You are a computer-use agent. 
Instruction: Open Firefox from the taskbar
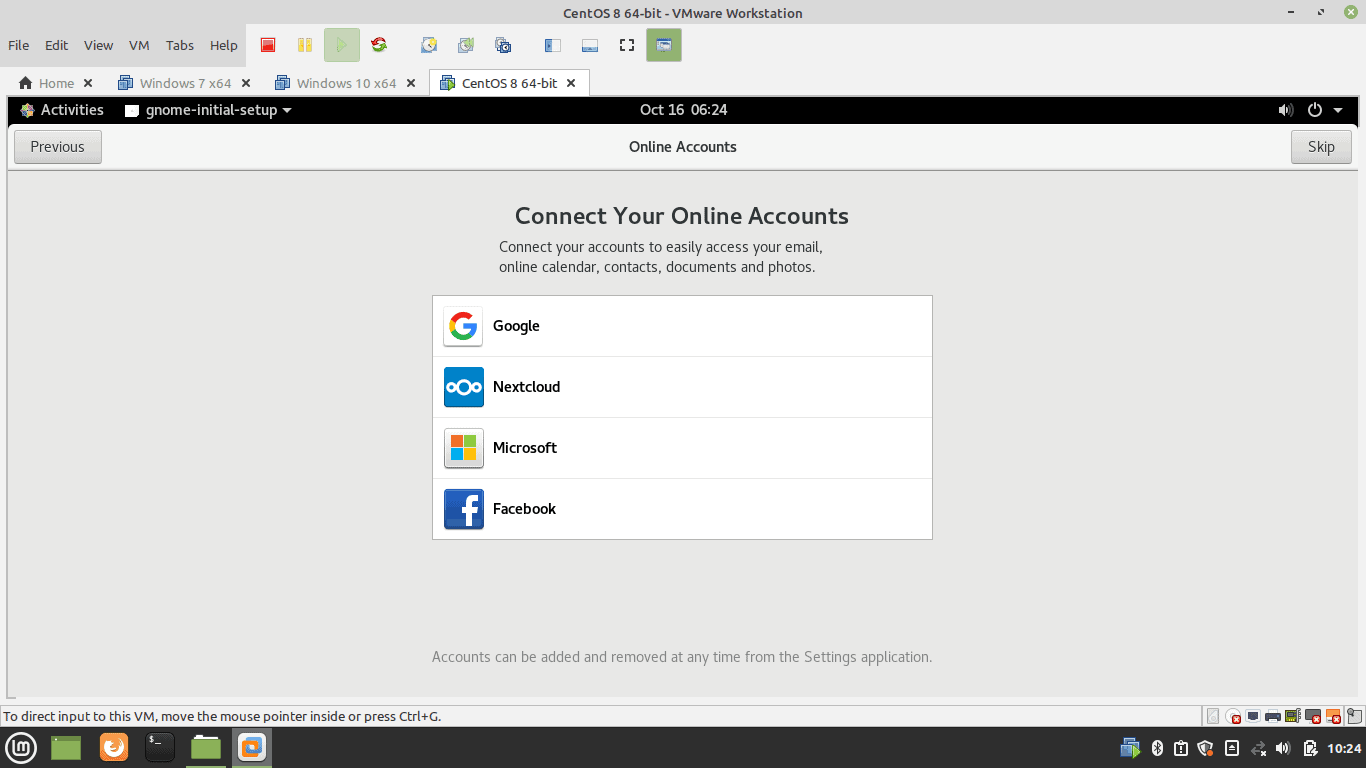click(x=114, y=747)
